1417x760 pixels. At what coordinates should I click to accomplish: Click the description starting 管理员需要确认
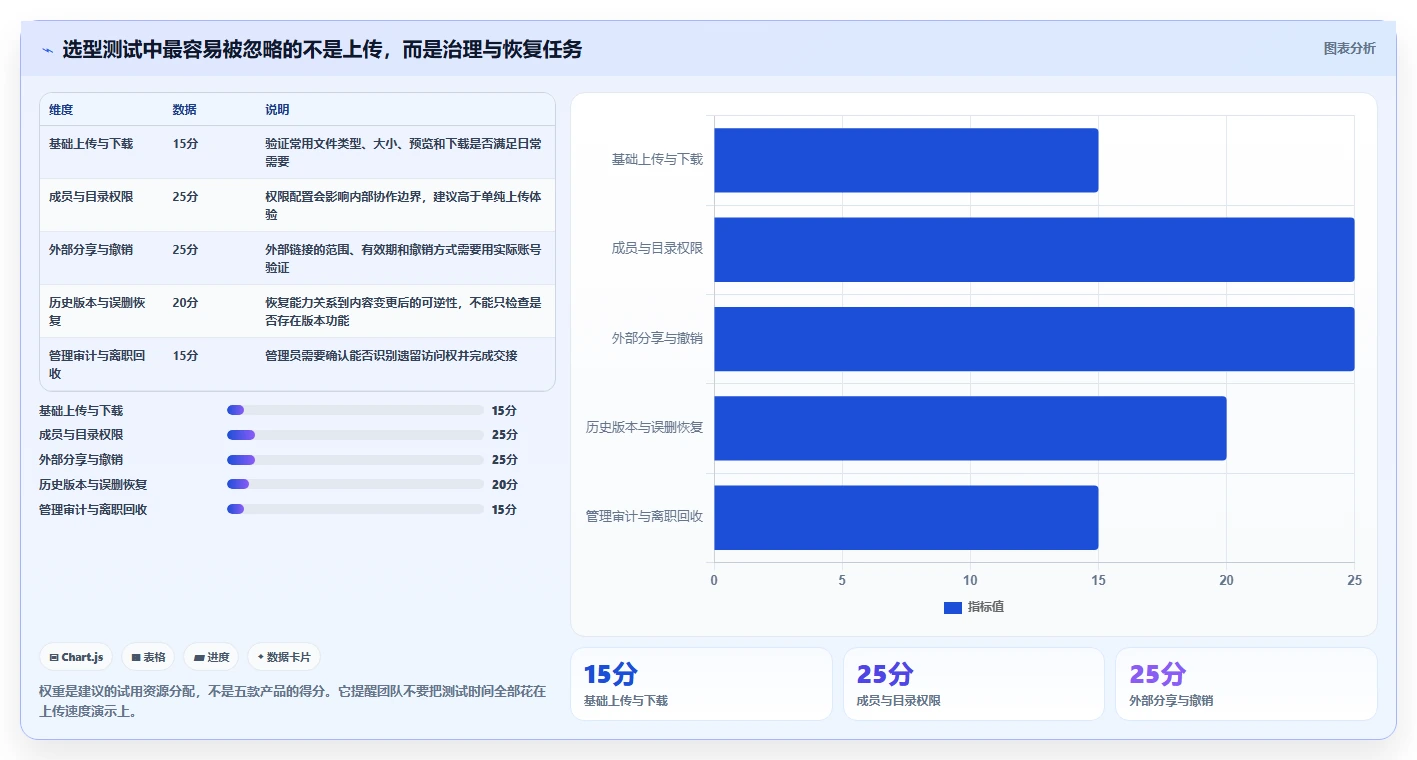[391, 356]
